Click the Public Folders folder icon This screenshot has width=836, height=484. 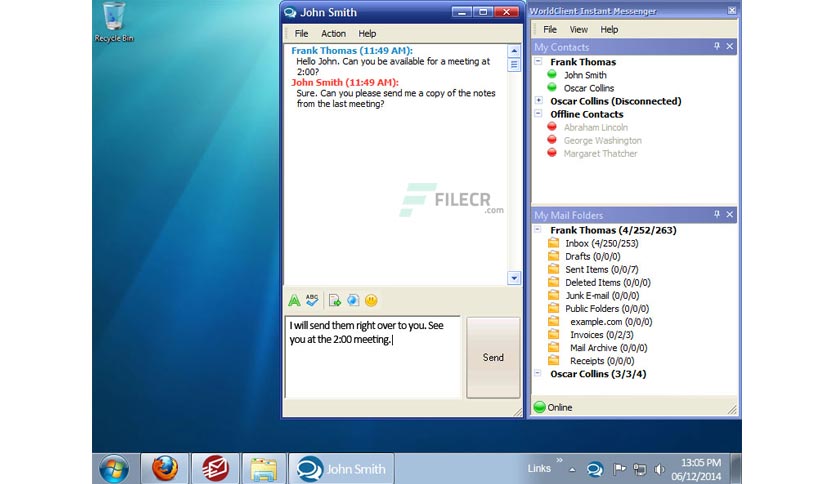click(553, 308)
